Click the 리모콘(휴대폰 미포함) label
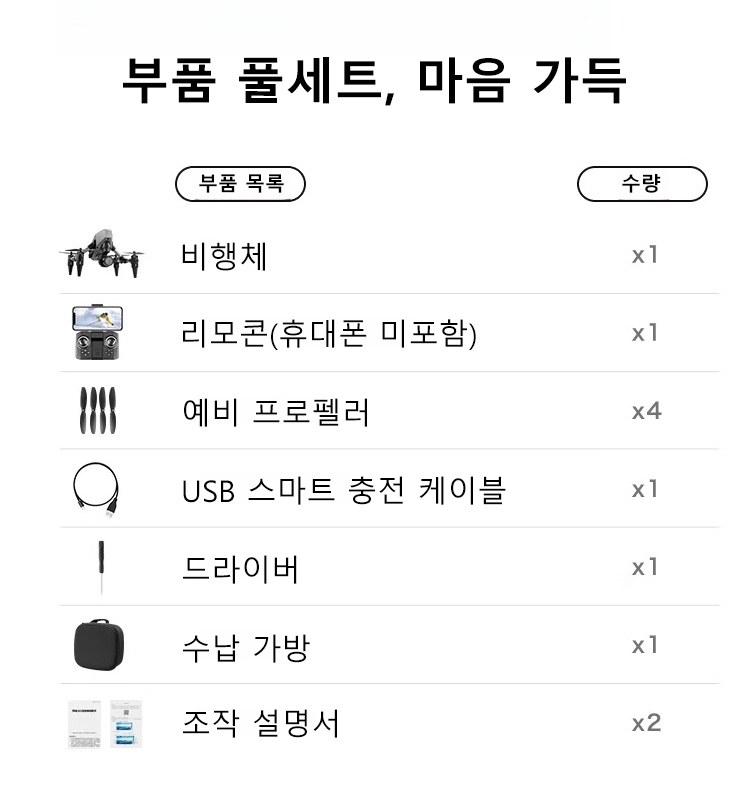This screenshot has width=750, height=810. click(329, 334)
